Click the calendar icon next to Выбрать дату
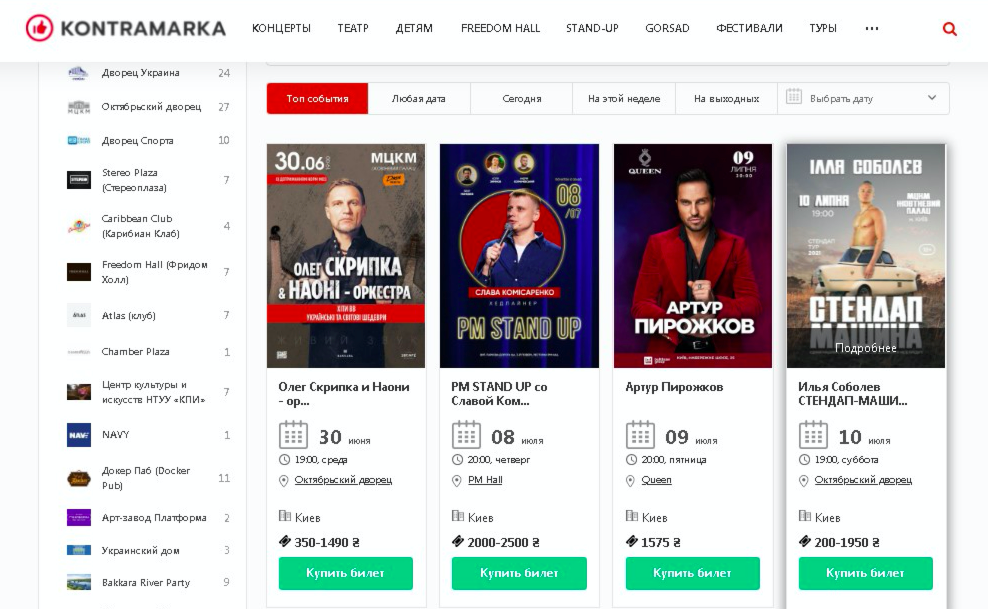 tap(795, 97)
